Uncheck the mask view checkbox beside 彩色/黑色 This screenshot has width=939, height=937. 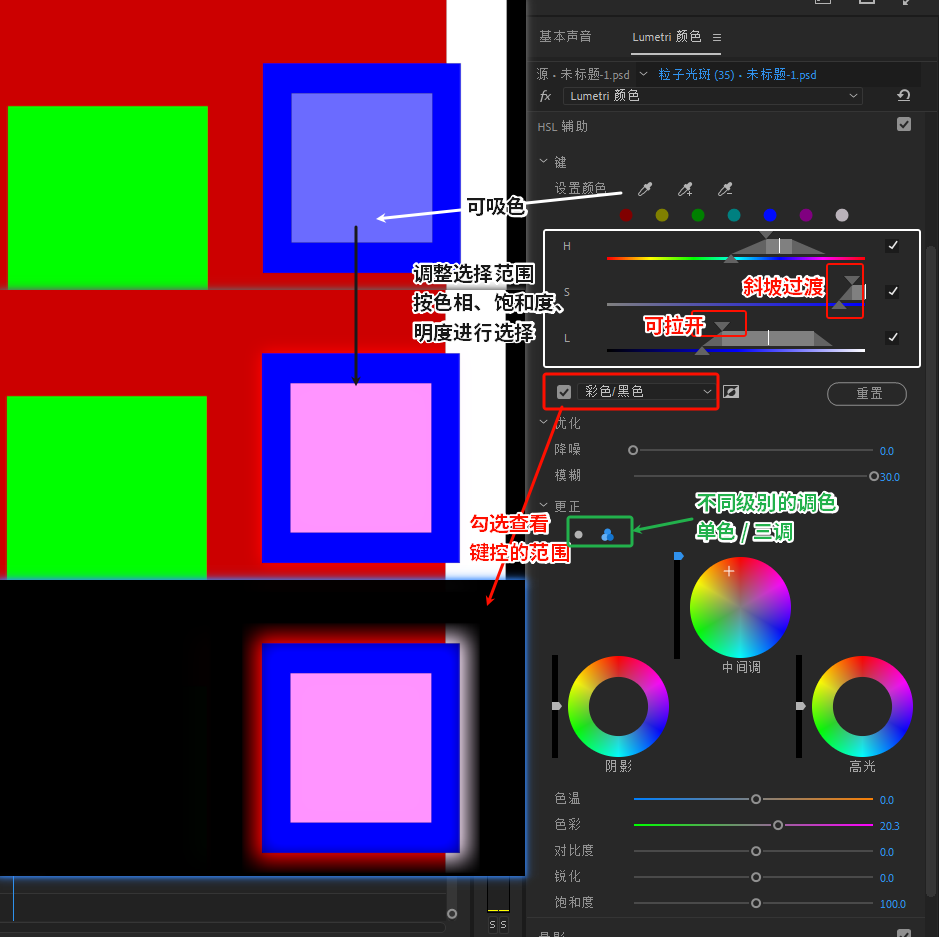pyautogui.click(x=564, y=392)
